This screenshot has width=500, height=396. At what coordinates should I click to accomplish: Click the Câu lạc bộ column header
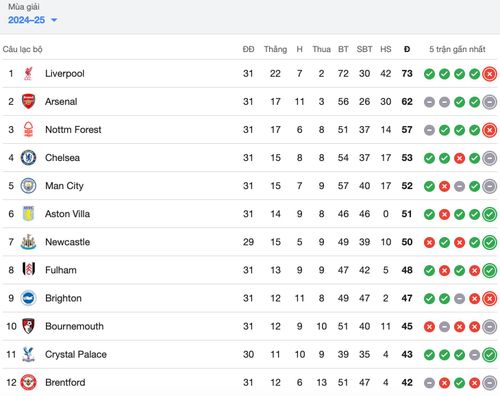coord(23,49)
